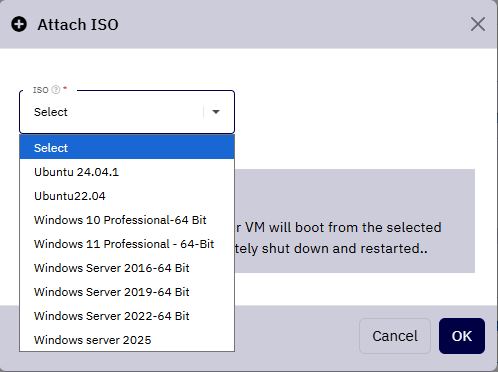Click the ISO help question mark icon
498x372 pixels.
(x=56, y=90)
